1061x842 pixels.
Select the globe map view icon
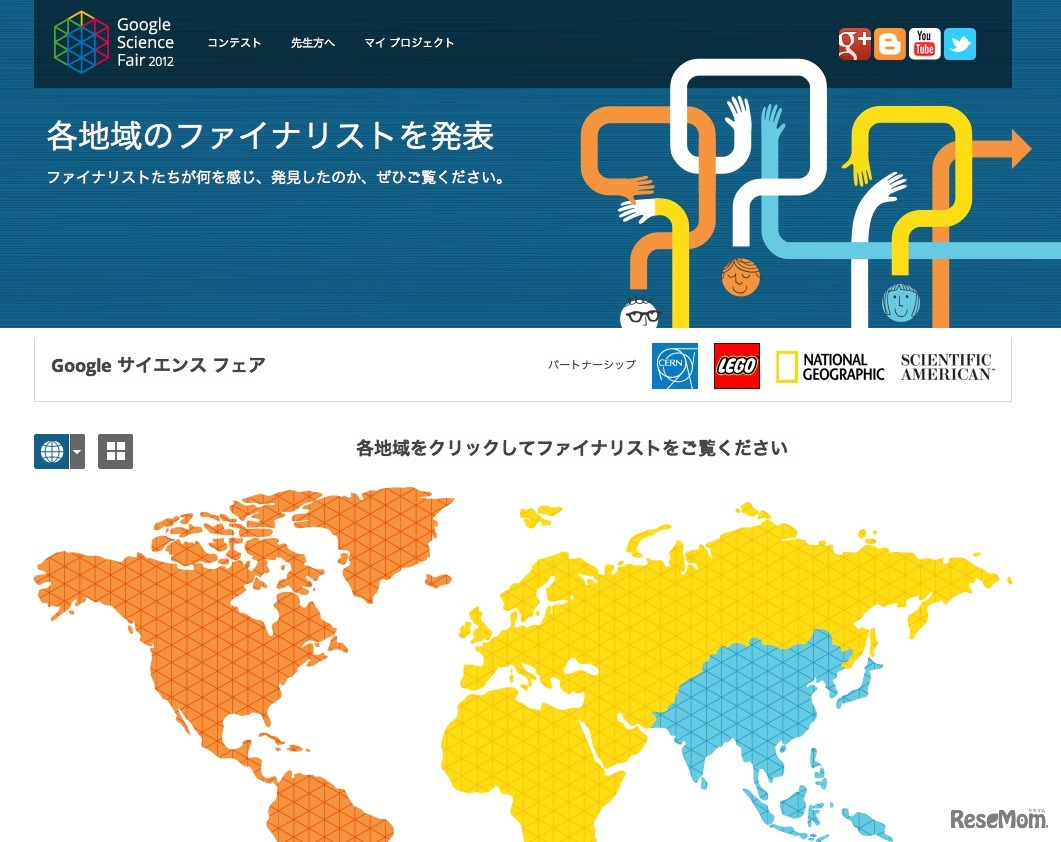pos(52,451)
